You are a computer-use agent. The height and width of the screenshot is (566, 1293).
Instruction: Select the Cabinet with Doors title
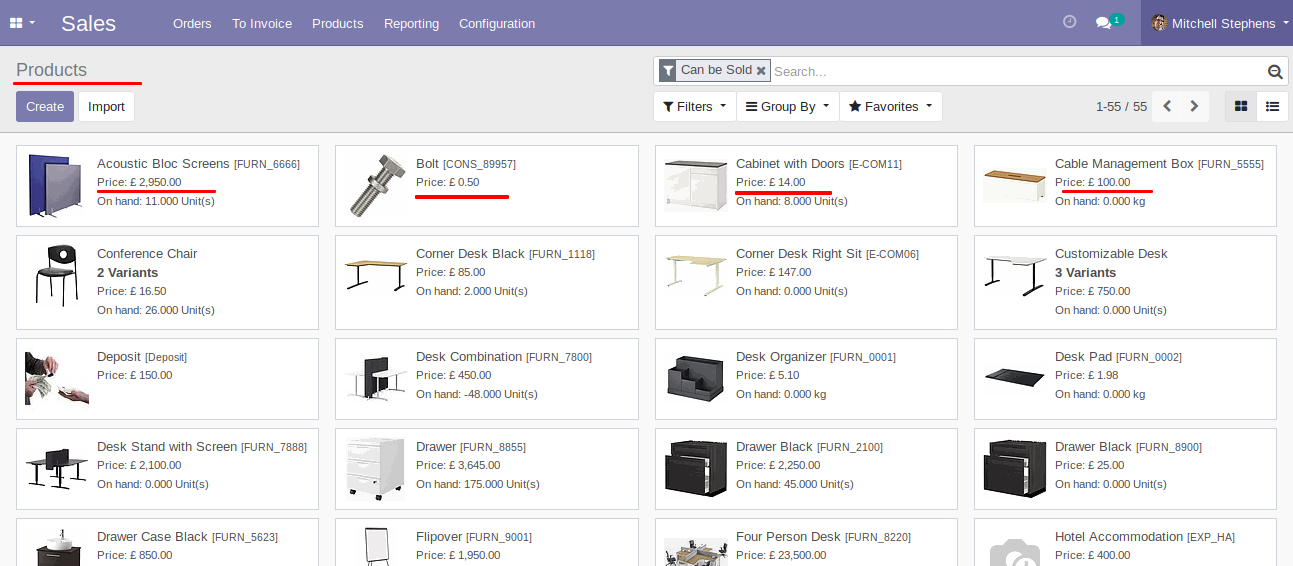click(x=790, y=164)
